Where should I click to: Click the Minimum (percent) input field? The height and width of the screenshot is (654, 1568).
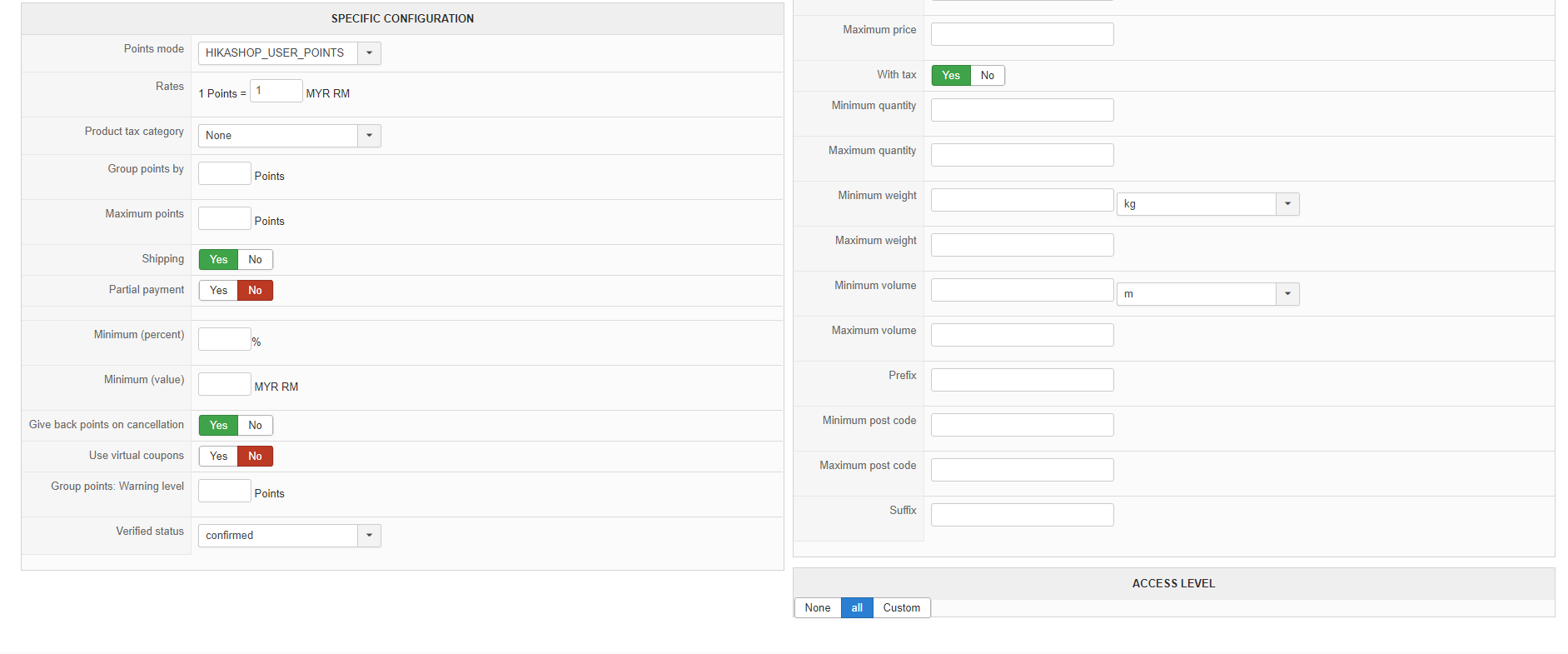click(x=224, y=340)
